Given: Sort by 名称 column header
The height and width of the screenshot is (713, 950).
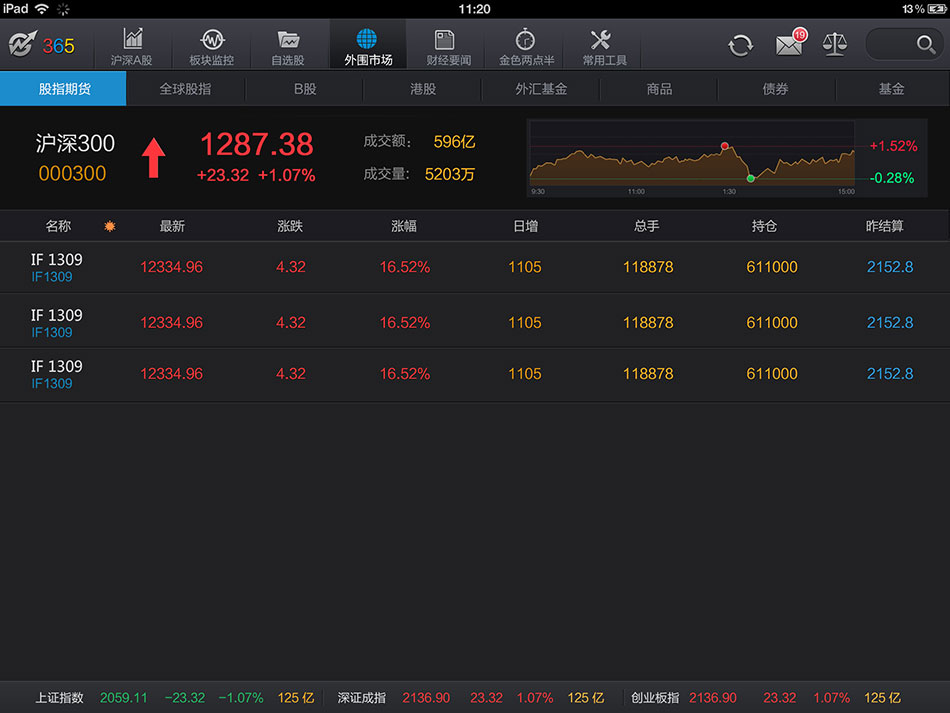Looking at the screenshot, I should (58, 226).
